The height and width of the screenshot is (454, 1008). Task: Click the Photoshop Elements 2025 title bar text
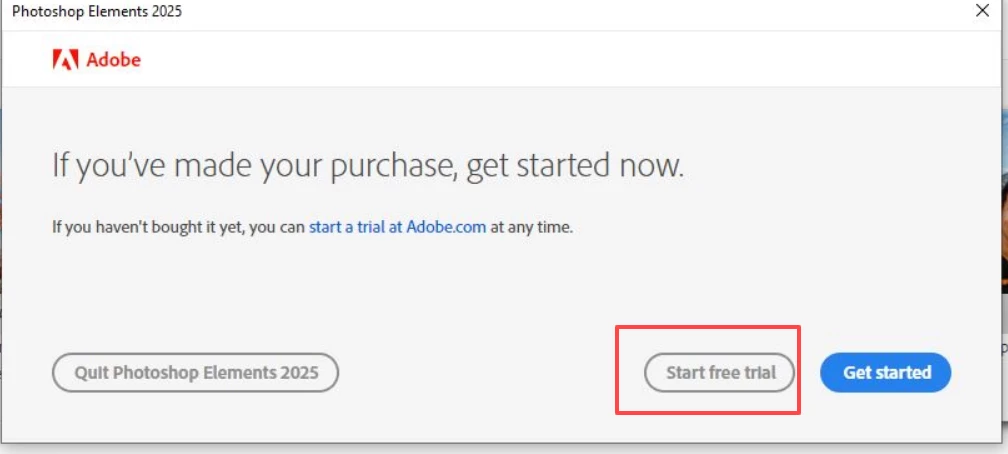click(97, 11)
